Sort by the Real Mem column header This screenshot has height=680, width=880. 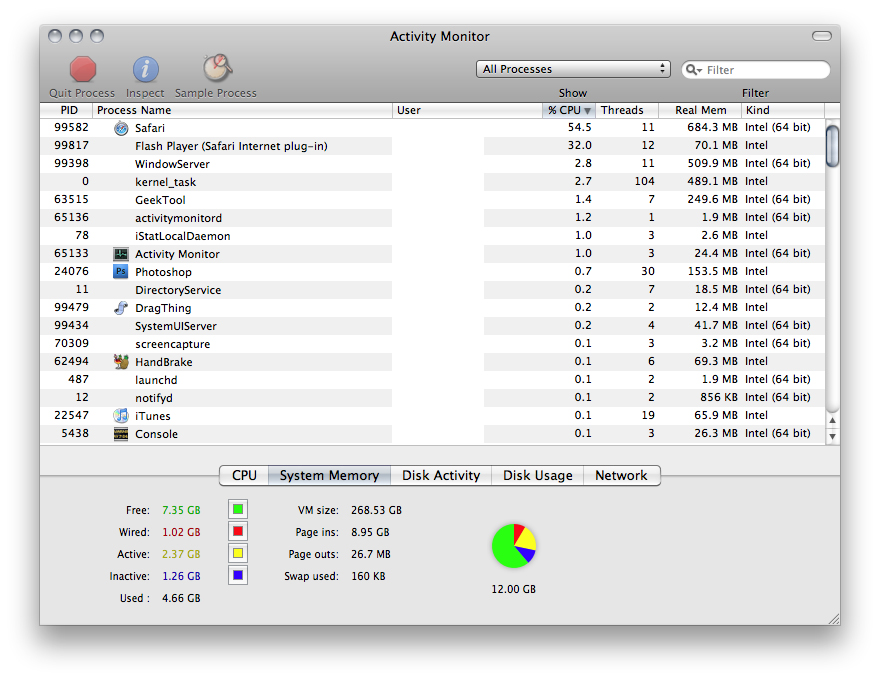click(x=700, y=110)
